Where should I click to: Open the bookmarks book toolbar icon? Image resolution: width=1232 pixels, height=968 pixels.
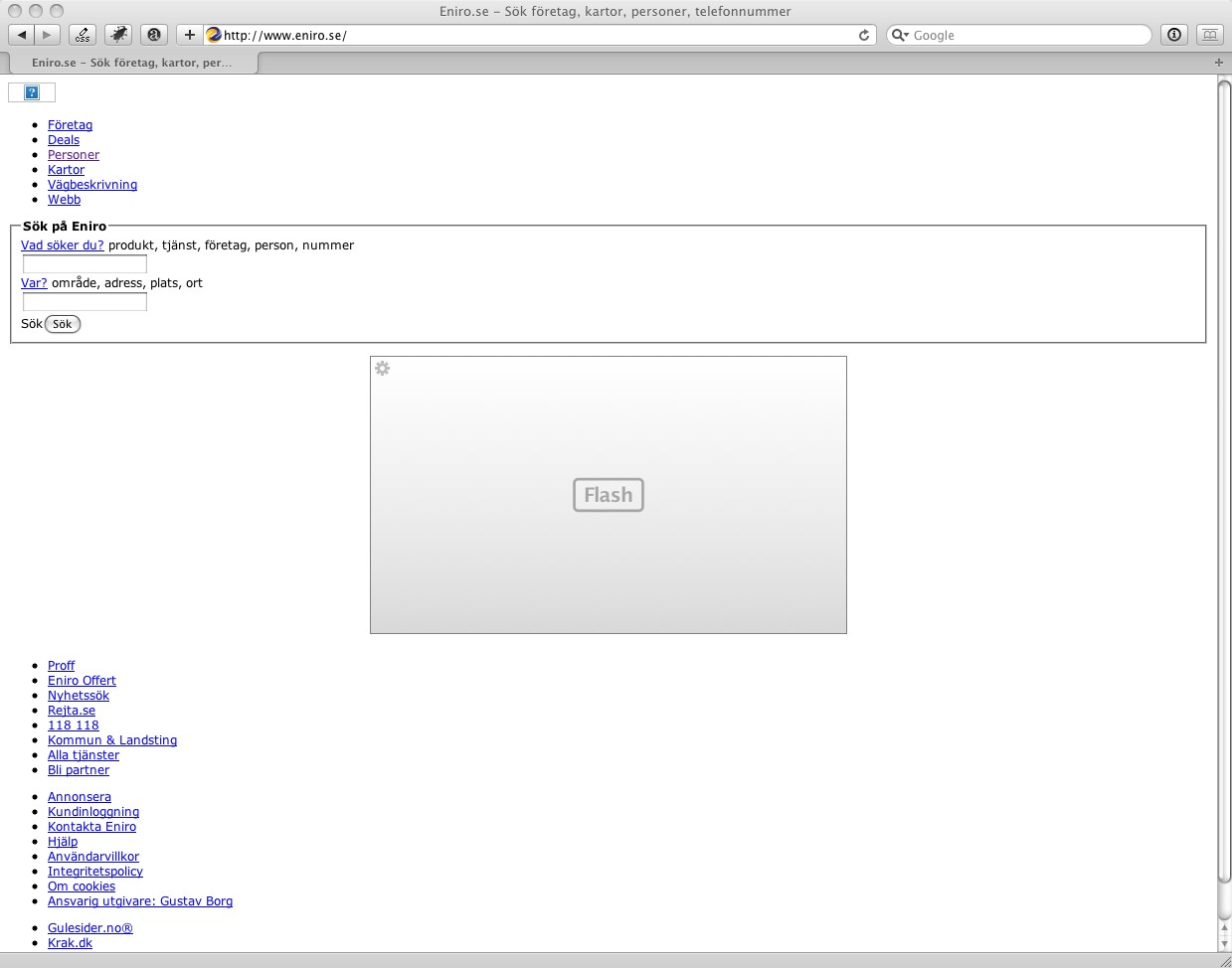click(x=1210, y=35)
